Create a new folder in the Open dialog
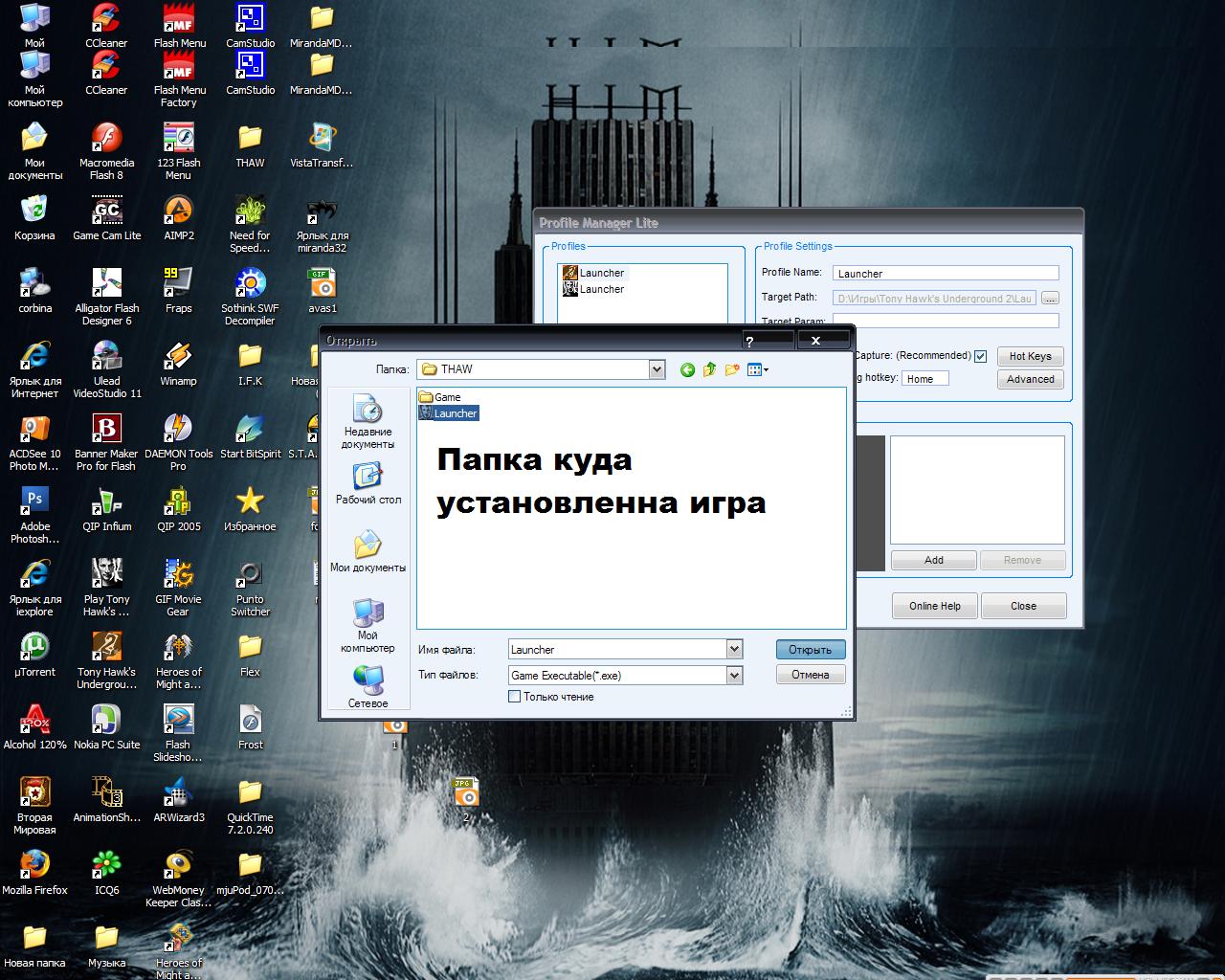Viewport: 1225px width, 980px height. pyautogui.click(x=732, y=369)
